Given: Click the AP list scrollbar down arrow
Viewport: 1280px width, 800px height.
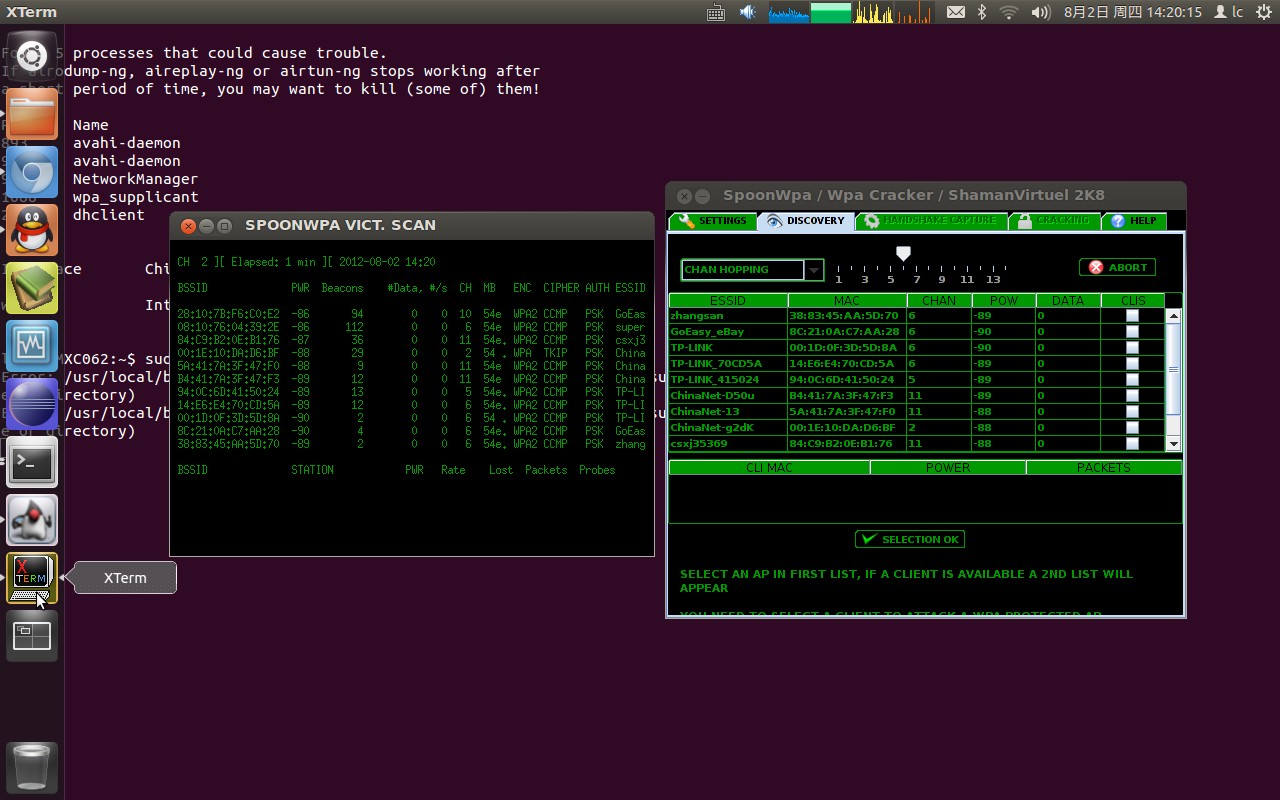Looking at the screenshot, I should (x=1174, y=444).
